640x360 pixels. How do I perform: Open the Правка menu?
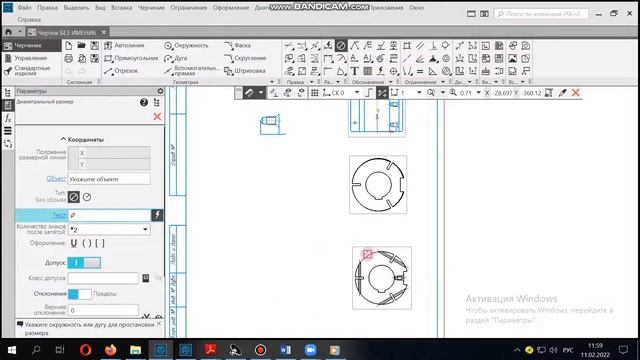tap(47, 8)
